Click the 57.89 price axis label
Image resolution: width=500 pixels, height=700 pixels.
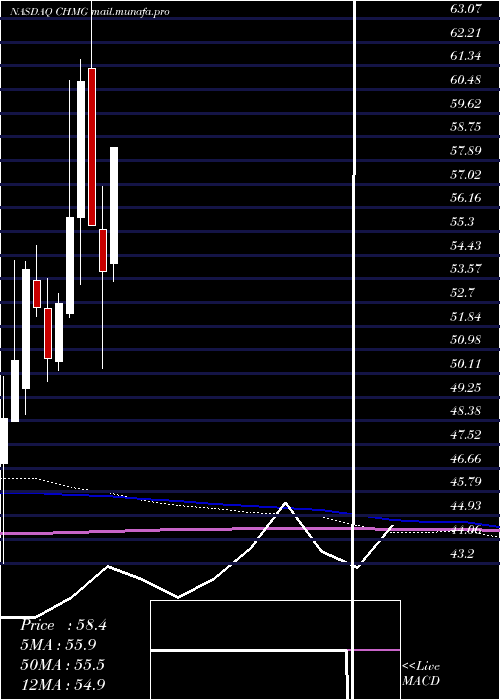[x=466, y=150]
